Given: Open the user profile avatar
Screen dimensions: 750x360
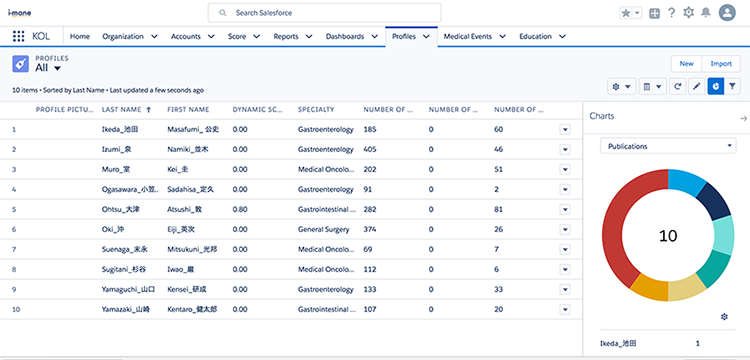Looking at the screenshot, I should (x=727, y=13).
